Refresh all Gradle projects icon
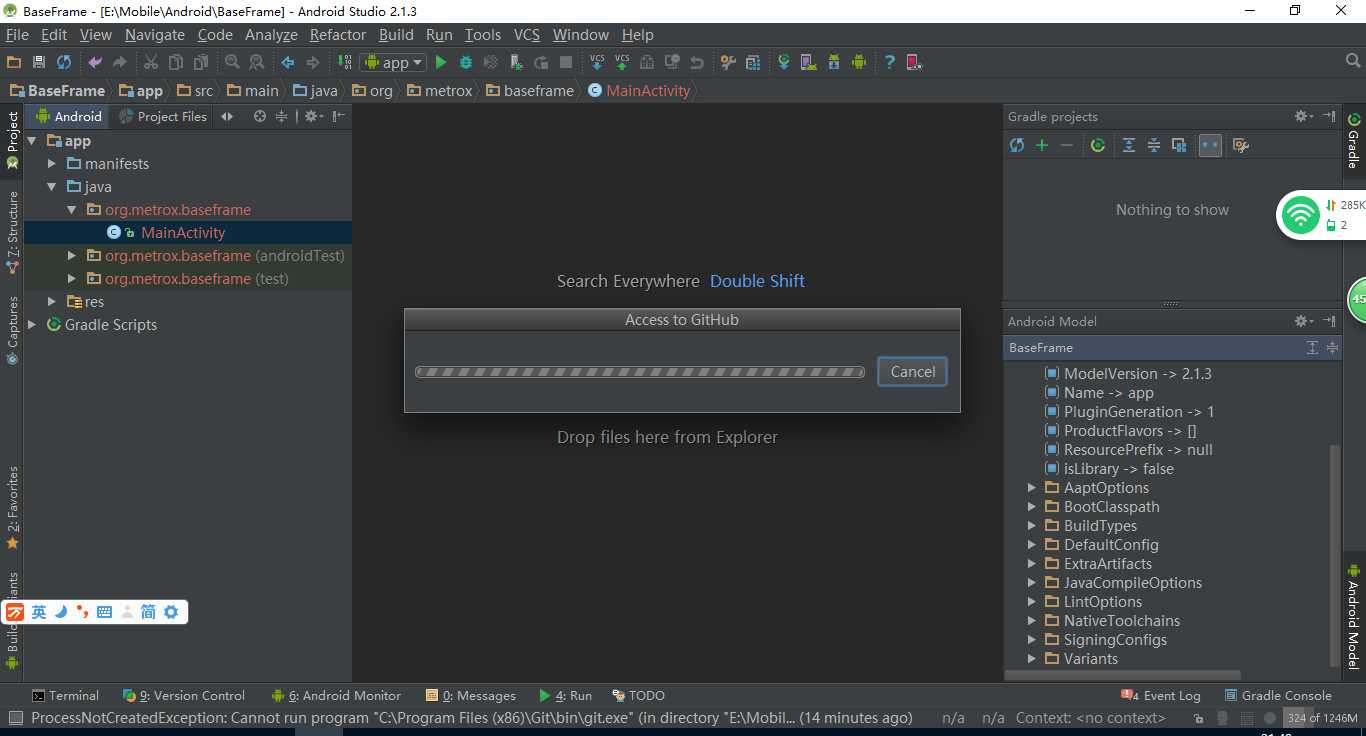This screenshot has width=1366, height=736. [1017, 145]
